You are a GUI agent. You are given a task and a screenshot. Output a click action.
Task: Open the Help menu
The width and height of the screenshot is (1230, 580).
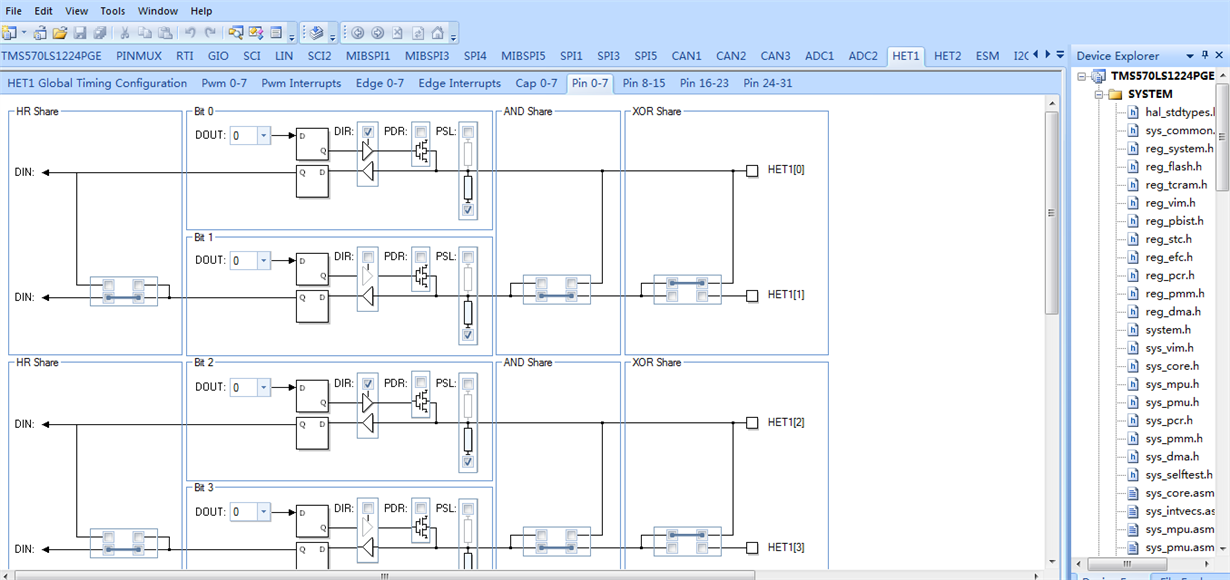tap(201, 11)
